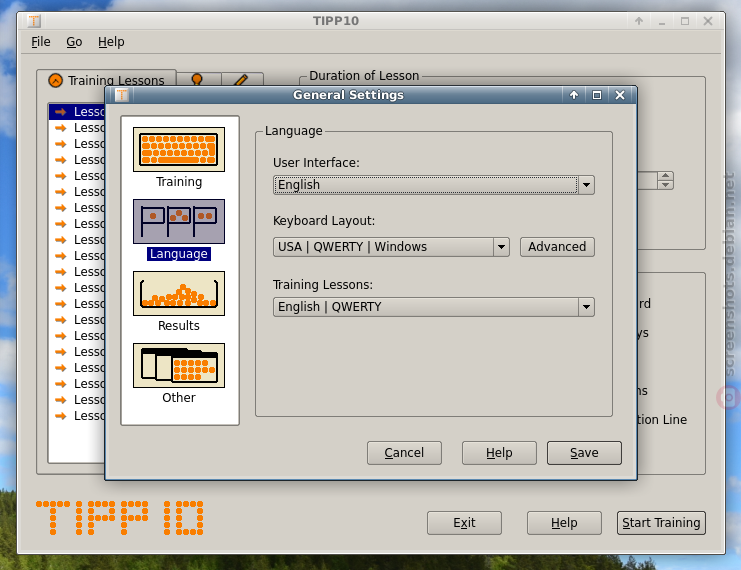This screenshot has width=741, height=570.
Task: Click the TIPP10 window shade up-arrow button
Action: pos(639,21)
